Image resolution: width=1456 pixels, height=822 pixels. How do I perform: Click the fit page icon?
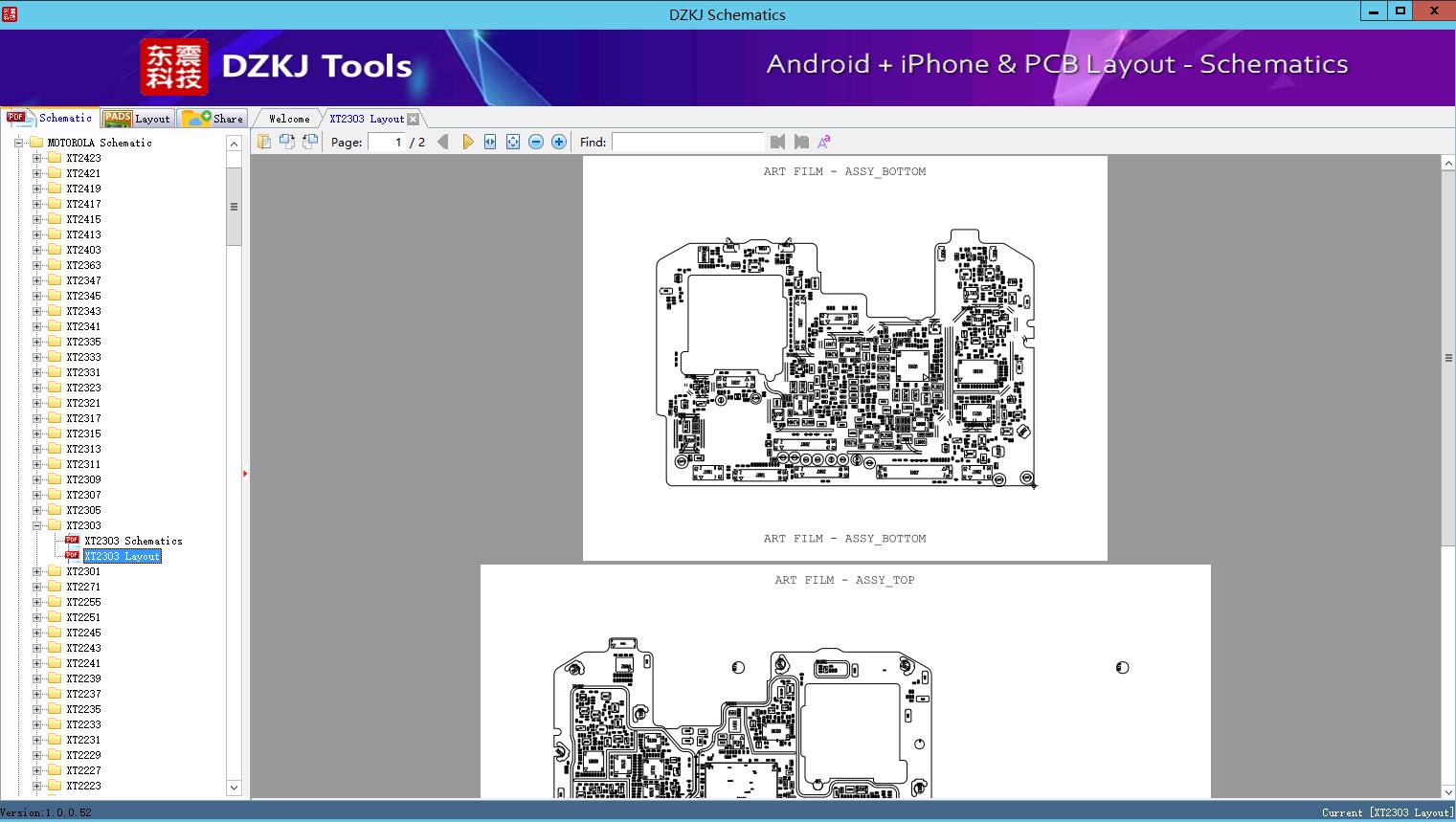[x=513, y=142]
